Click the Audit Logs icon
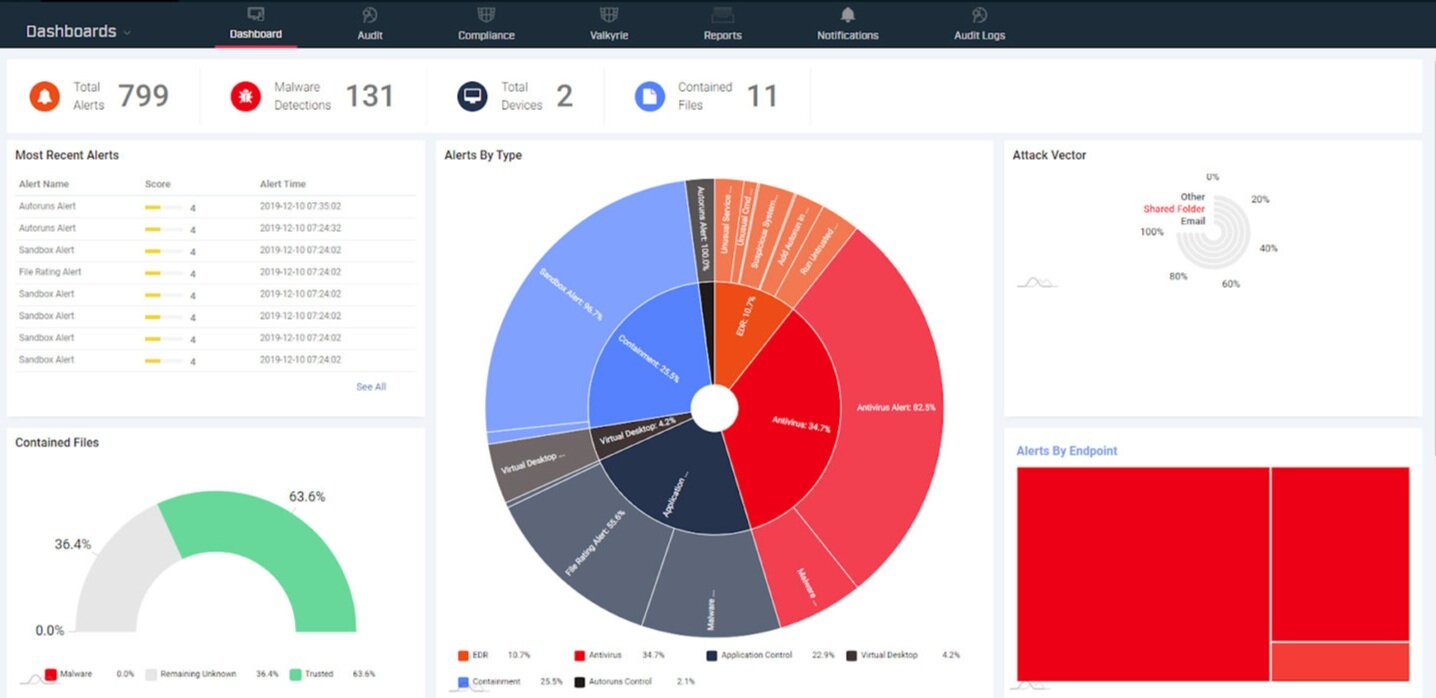This screenshot has height=698, width=1436. click(979, 15)
